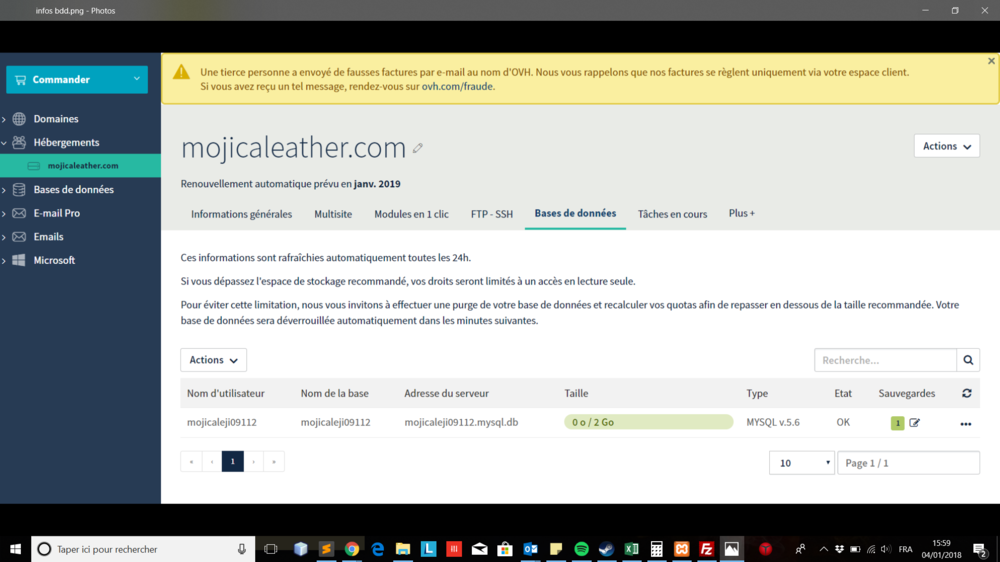
Task: Open Spotify from the taskbar
Action: click(581, 549)
